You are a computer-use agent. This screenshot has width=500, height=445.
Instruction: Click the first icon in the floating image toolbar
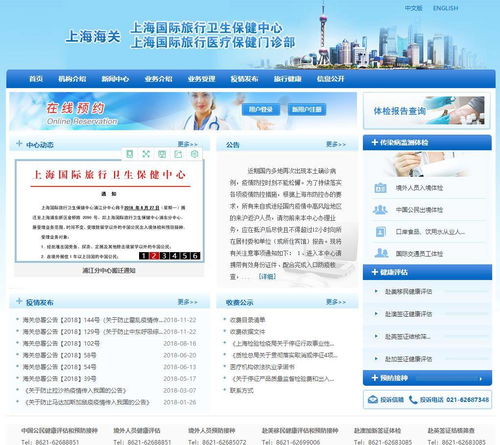pos(130,154)
